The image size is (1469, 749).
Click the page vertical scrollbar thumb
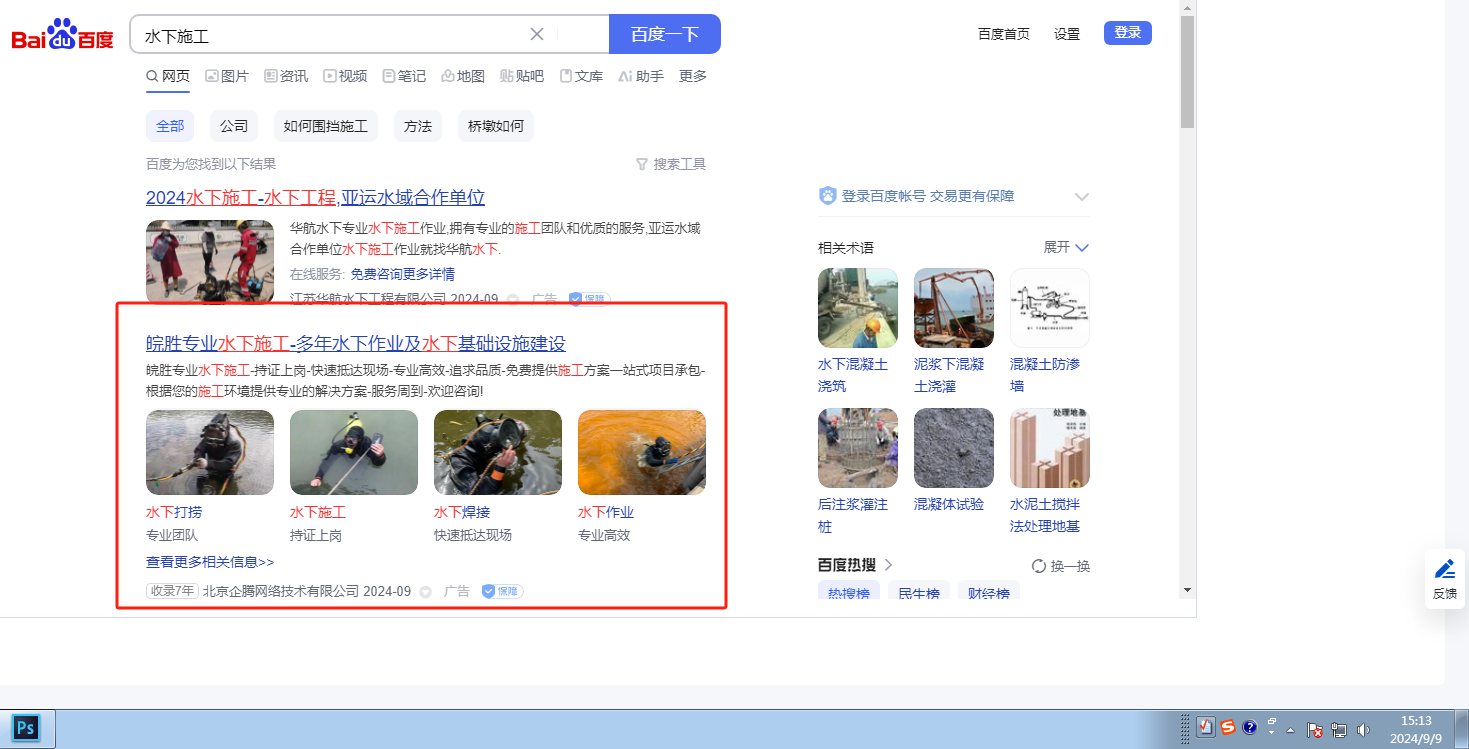pos(1188,72)
